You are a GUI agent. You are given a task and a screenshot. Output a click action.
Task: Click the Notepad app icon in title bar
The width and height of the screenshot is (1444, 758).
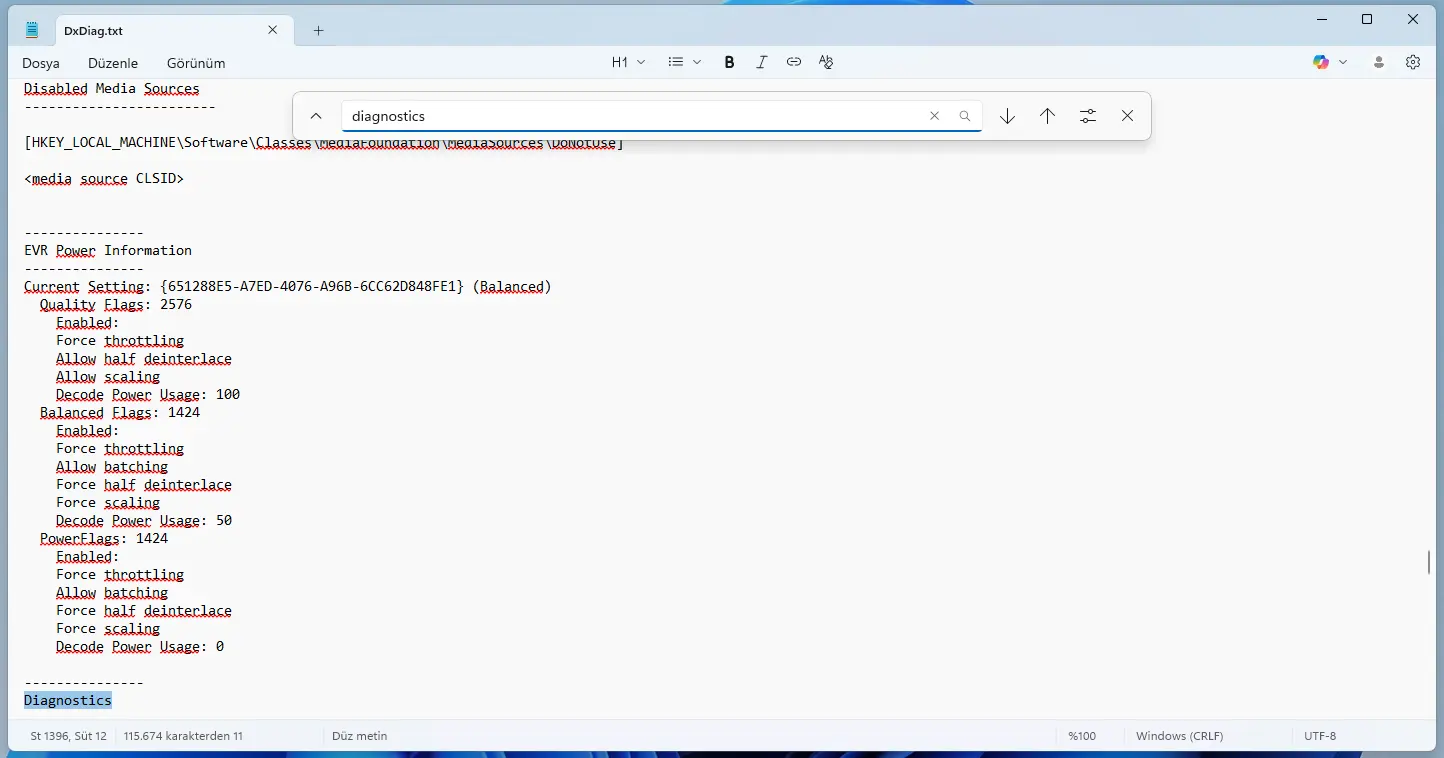pyautogui.click(x=32, y=30)
